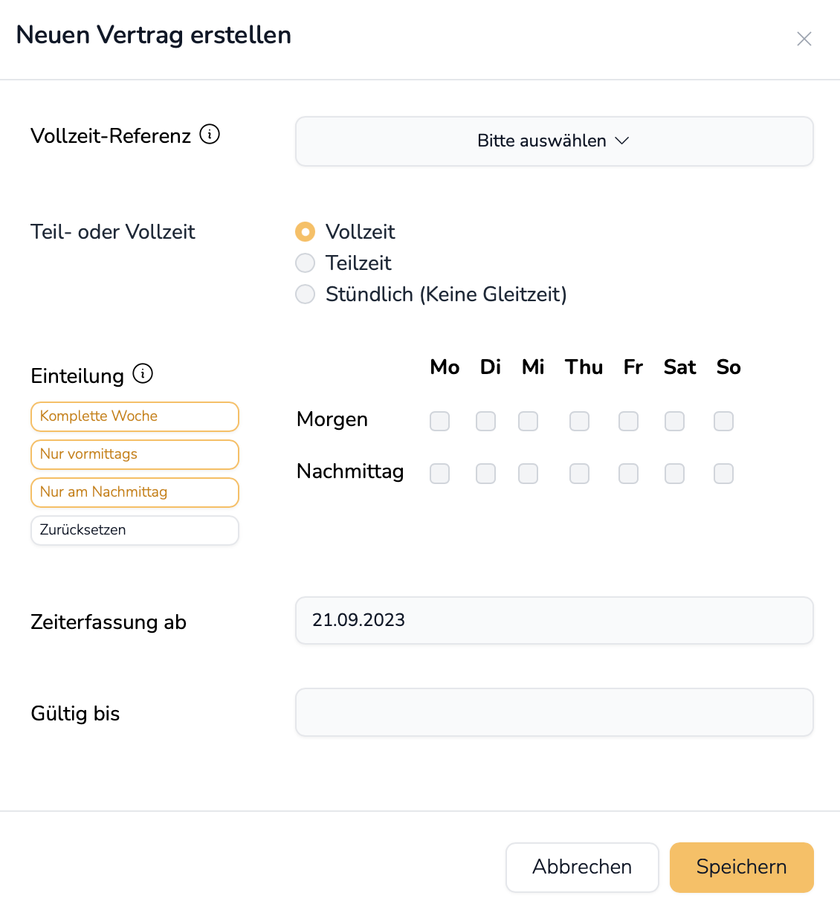Image resolution: width=840 pixels, height=919 pixels.
Task: Select the Teilzeit radio option
Action: coord(305,263)
